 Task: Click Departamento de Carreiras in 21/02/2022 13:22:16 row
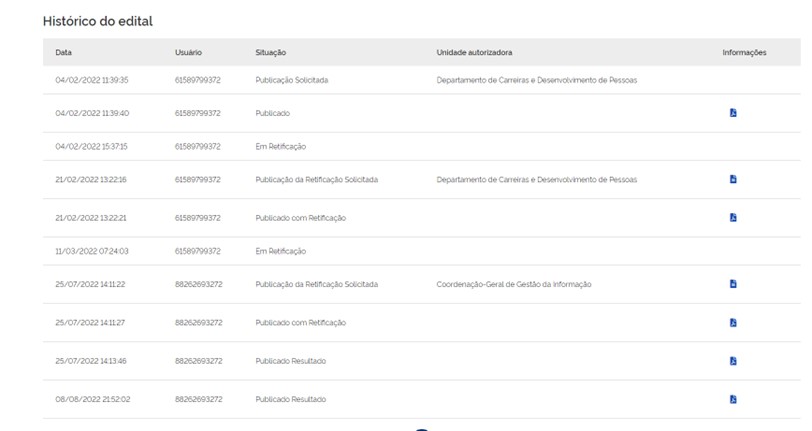[536, 180]
